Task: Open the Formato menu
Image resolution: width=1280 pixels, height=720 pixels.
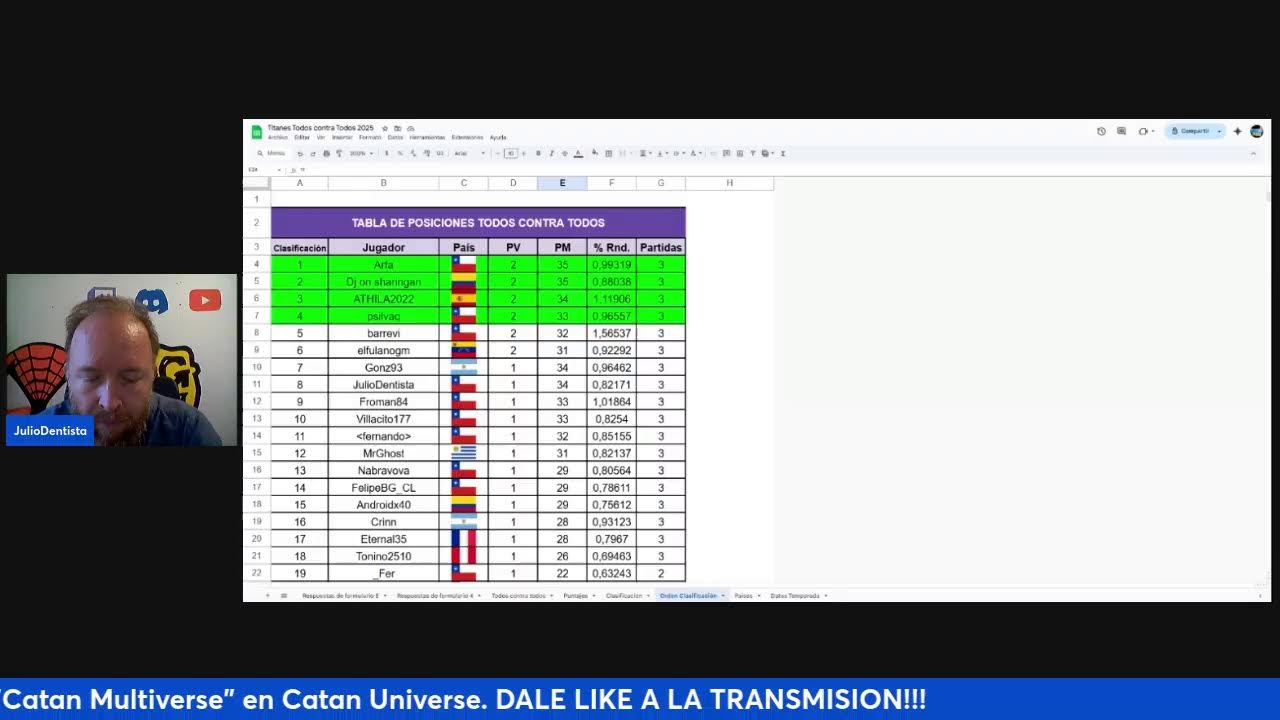Action: [x=370, y=137]
